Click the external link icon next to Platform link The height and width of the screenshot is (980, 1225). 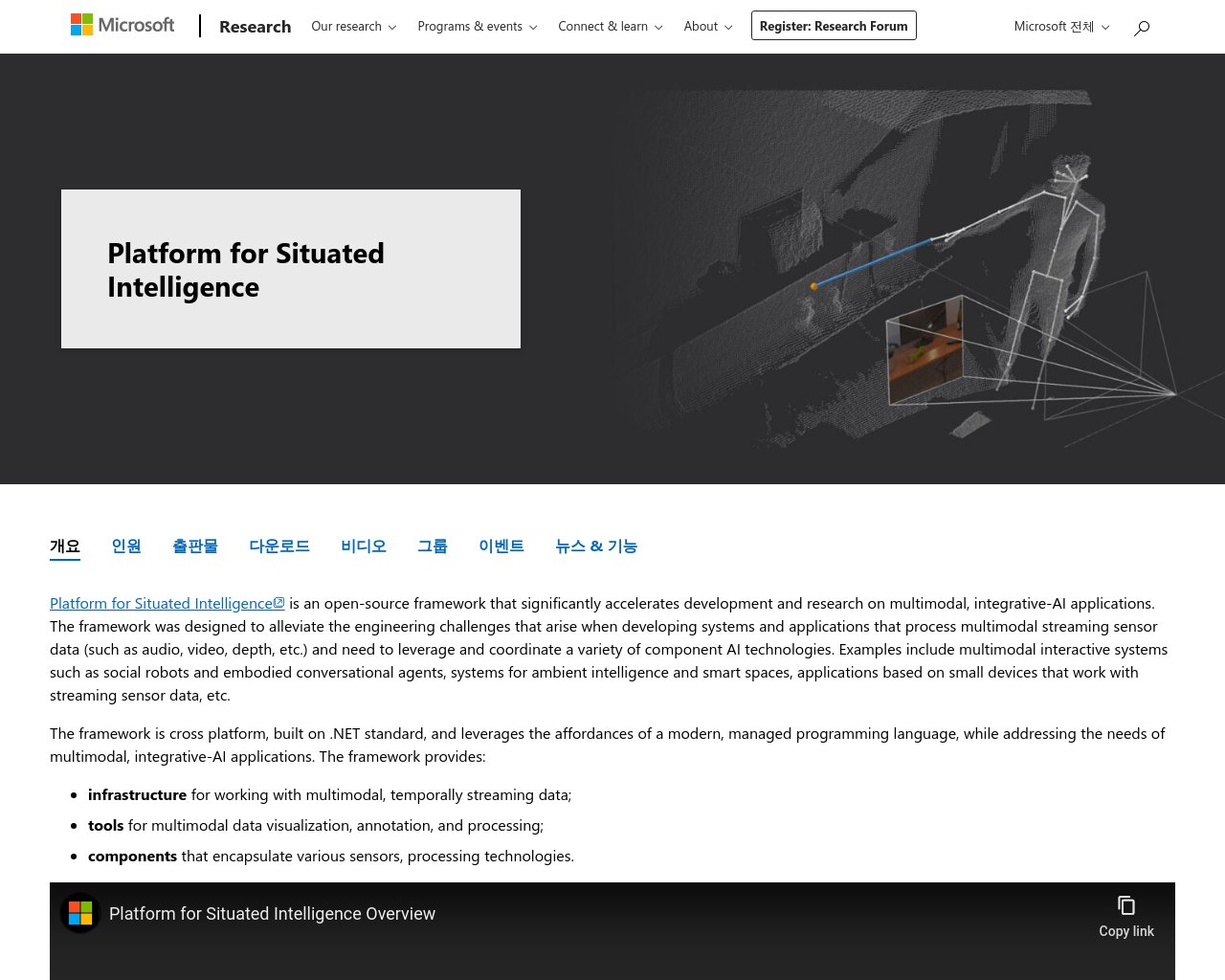(278, 601)
